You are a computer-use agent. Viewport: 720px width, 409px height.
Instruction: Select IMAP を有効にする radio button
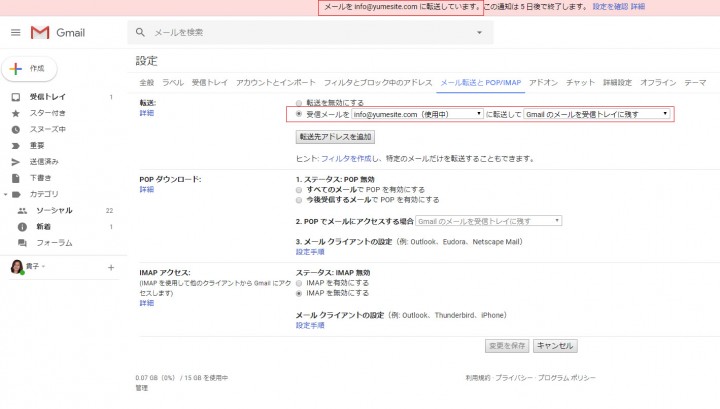tap(299, 283)
